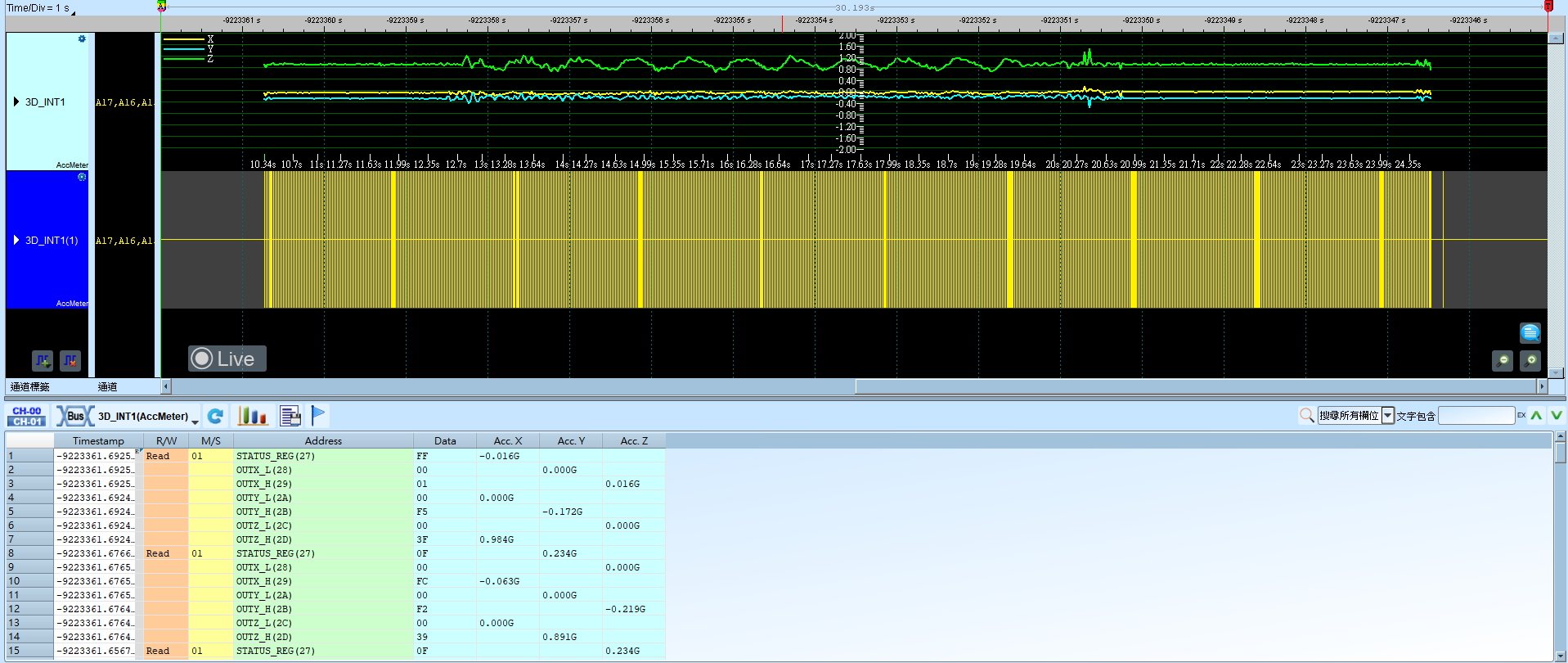
Task: Zoom in the waveform view
Action: [x=1530, y=360]
